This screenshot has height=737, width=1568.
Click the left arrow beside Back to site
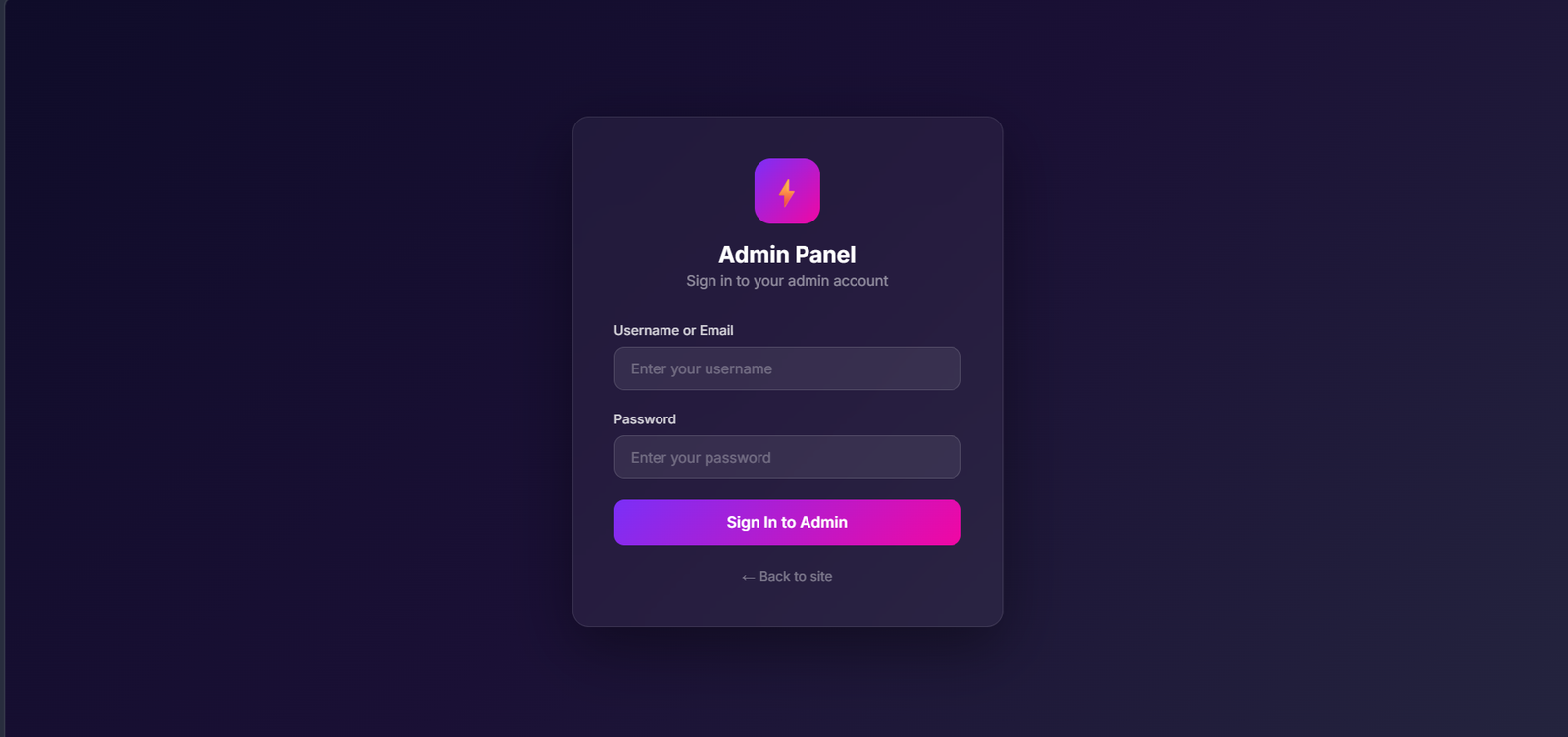[x=749, y=577]
